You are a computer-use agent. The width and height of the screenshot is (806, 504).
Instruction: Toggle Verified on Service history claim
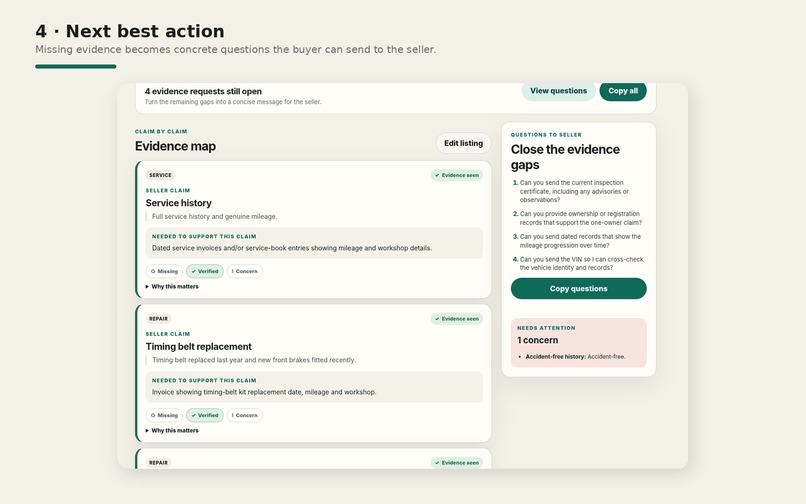pyautogui.click(x=205, y=271)
